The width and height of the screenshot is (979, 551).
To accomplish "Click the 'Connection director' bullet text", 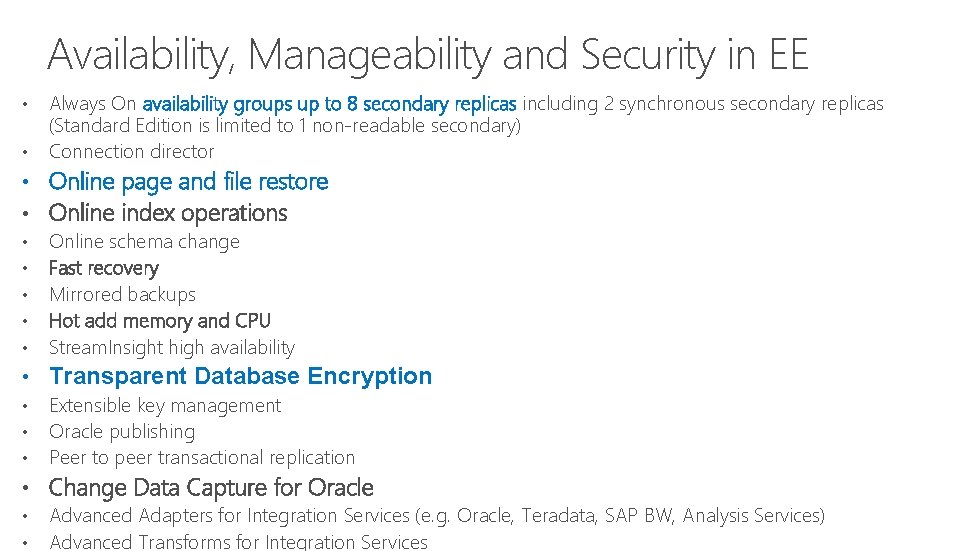I will [x=131, y=152].
